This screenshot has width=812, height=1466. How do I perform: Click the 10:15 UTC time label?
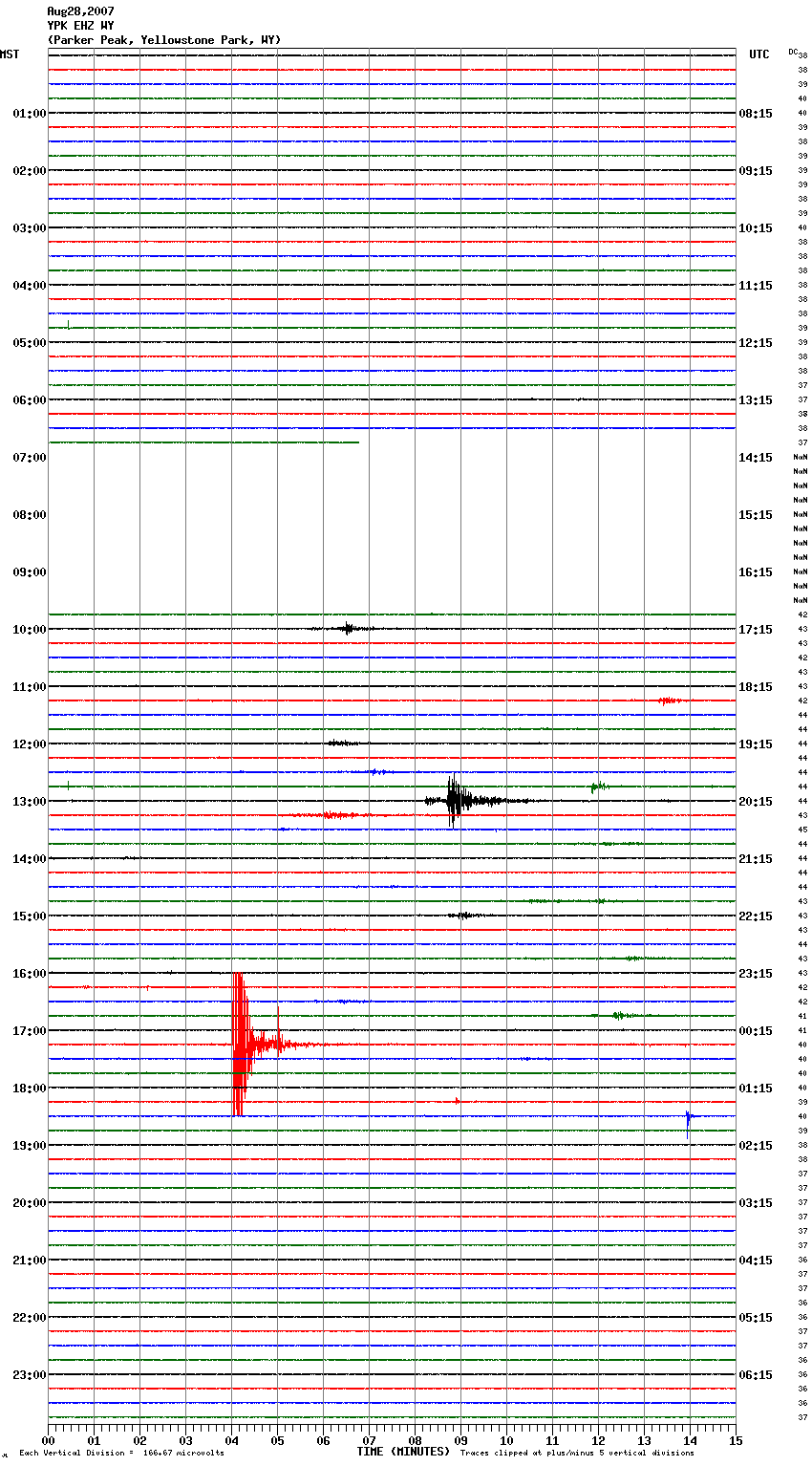[x=756, y=228]
